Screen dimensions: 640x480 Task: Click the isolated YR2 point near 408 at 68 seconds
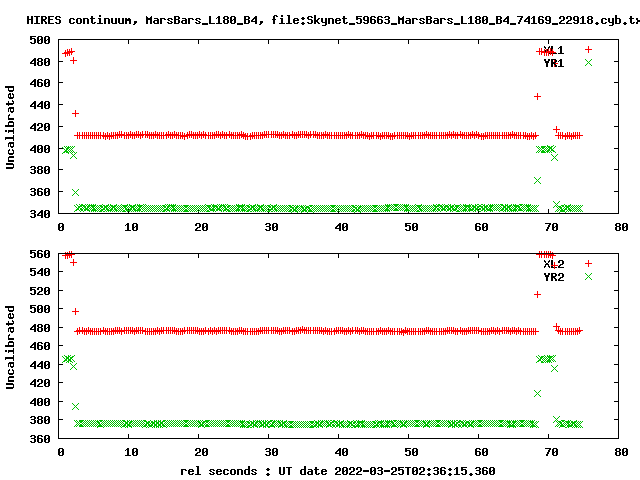pos(537,393)
